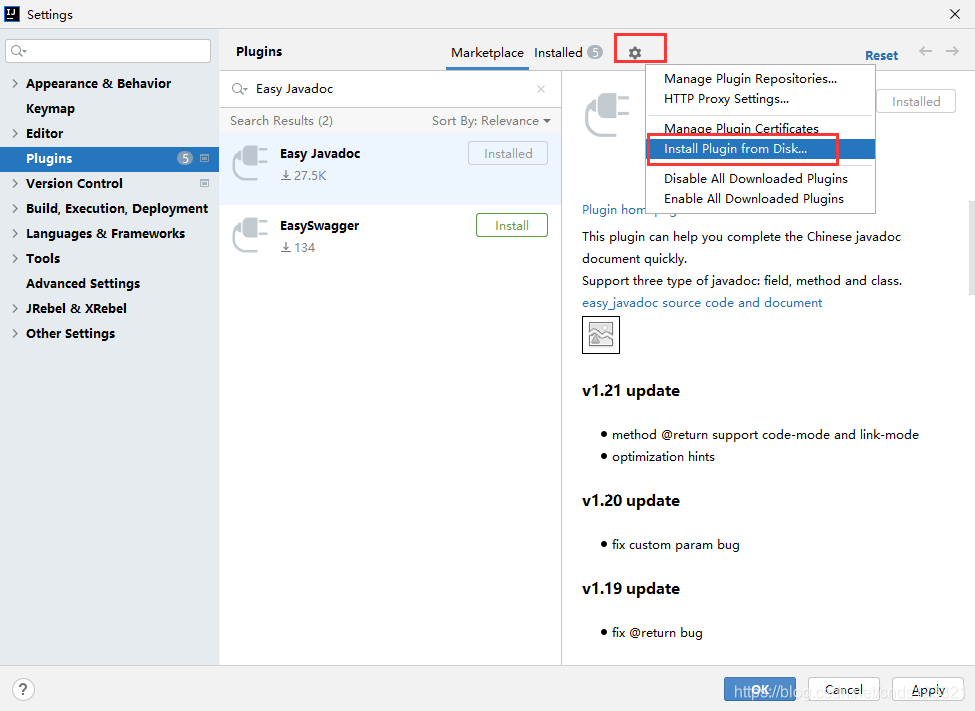Click the Easy Javadoc plugin plug icon in results

pyautogui.click(x=251, y=163)
